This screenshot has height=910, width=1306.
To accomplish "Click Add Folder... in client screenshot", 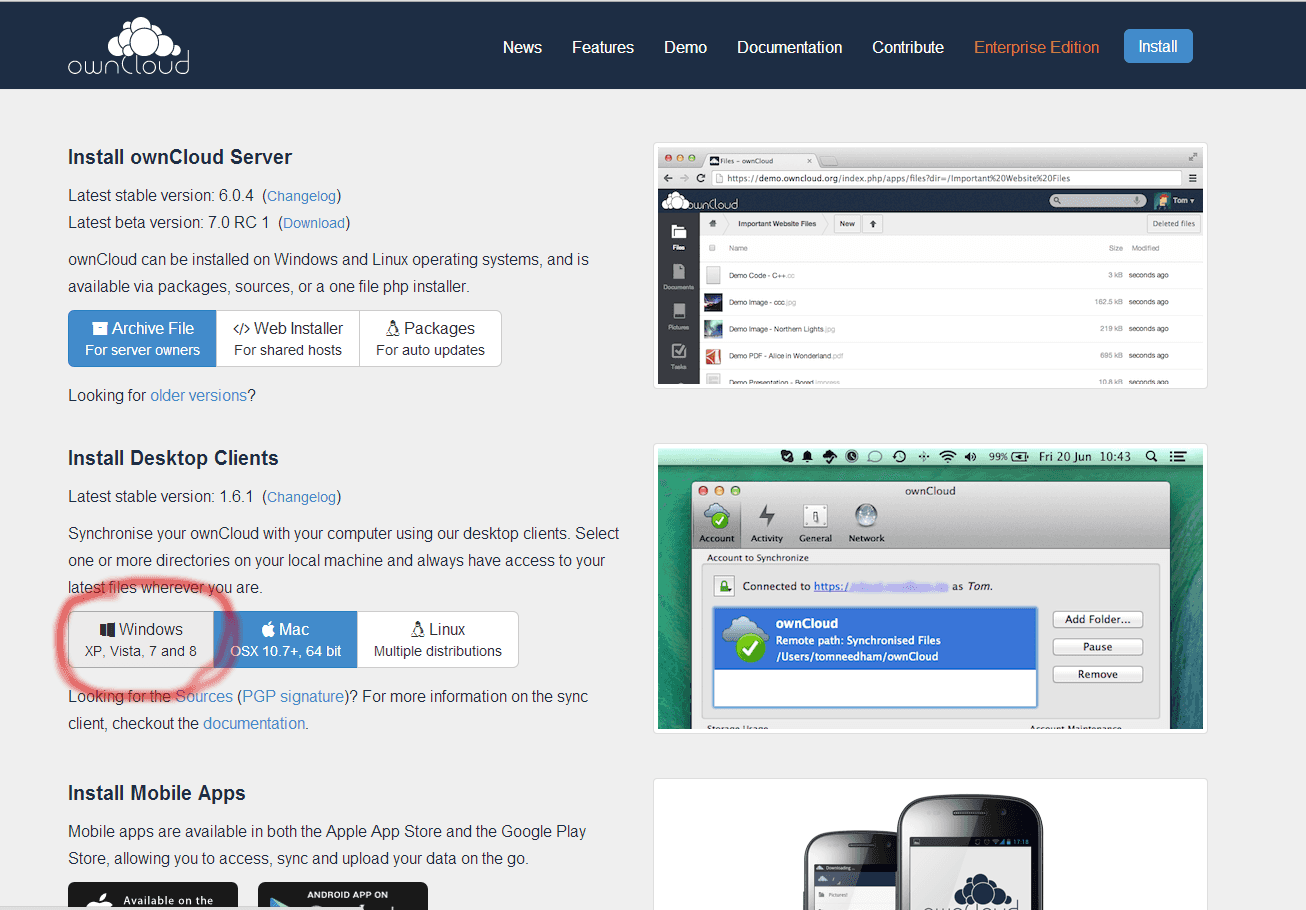I will pyautogui.click(x=1098, y=619).
